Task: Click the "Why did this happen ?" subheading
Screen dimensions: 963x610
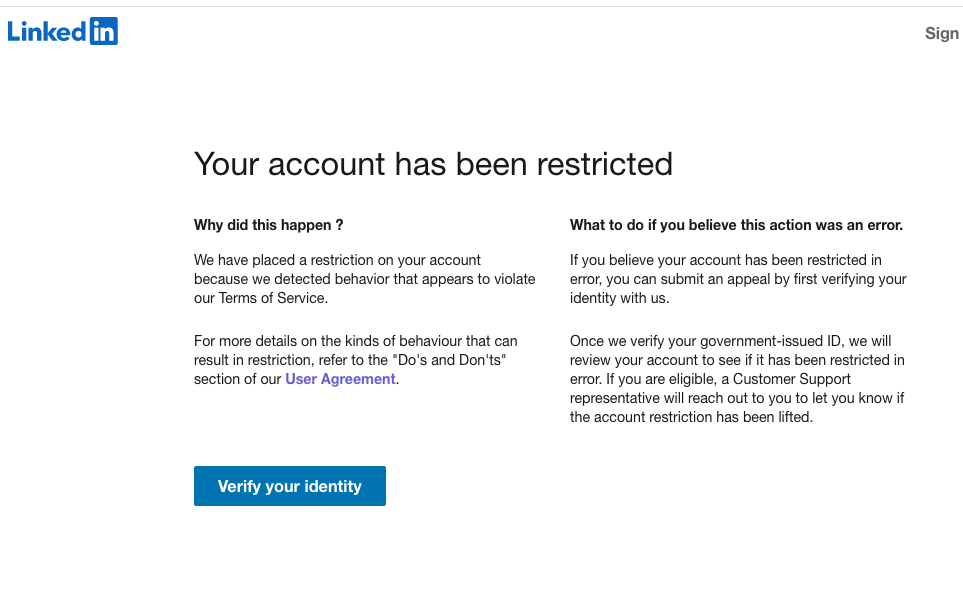Action: [x=269, y=225]
